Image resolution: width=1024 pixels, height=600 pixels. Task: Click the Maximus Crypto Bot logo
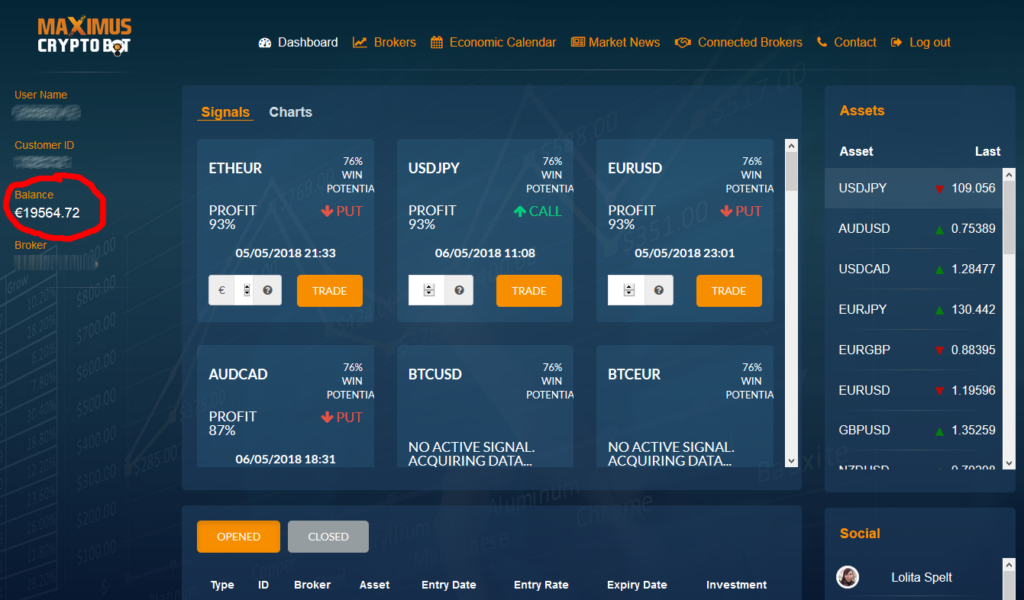coord(84,37)
